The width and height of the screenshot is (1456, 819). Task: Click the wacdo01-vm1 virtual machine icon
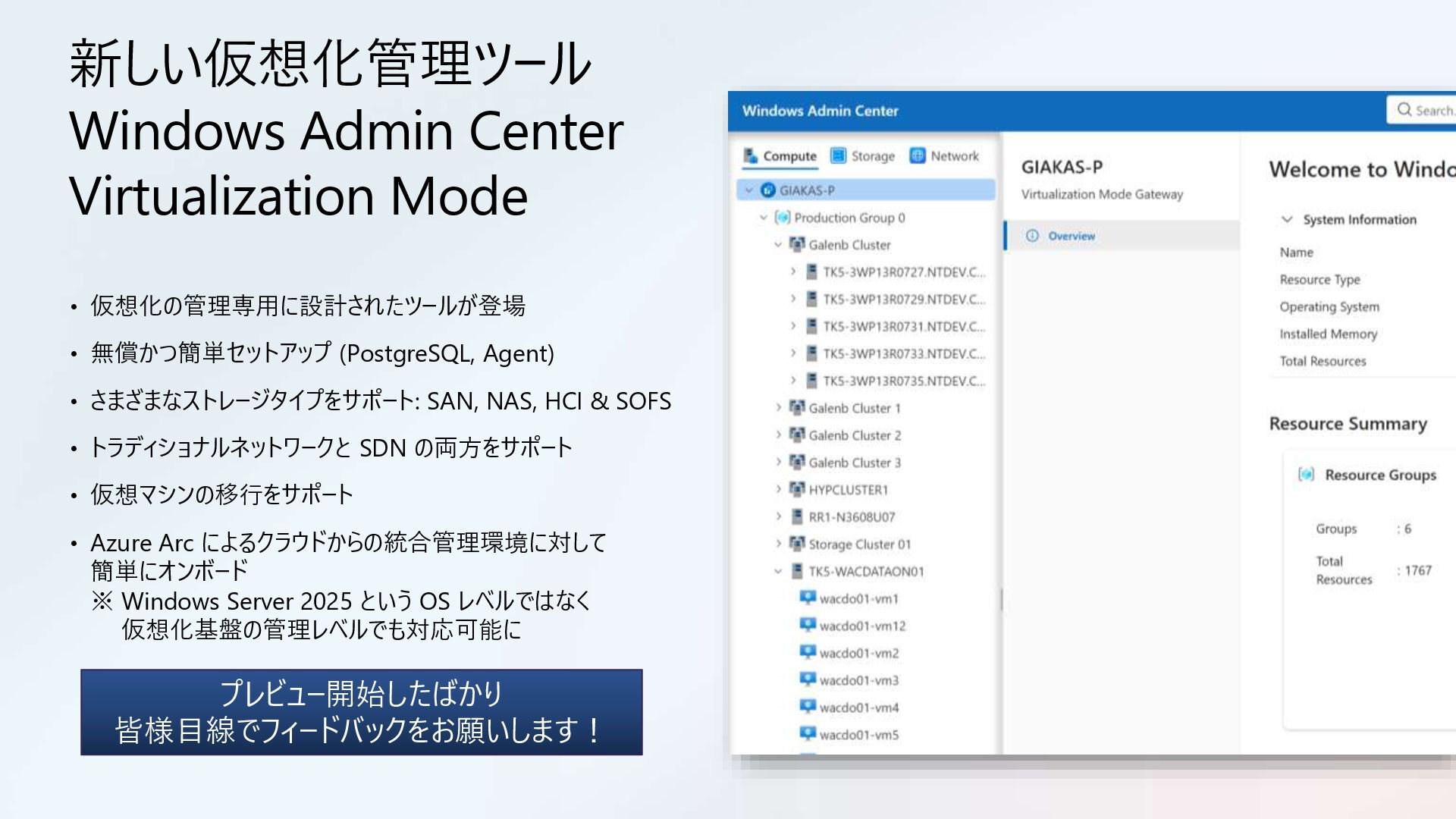point(808,598)
